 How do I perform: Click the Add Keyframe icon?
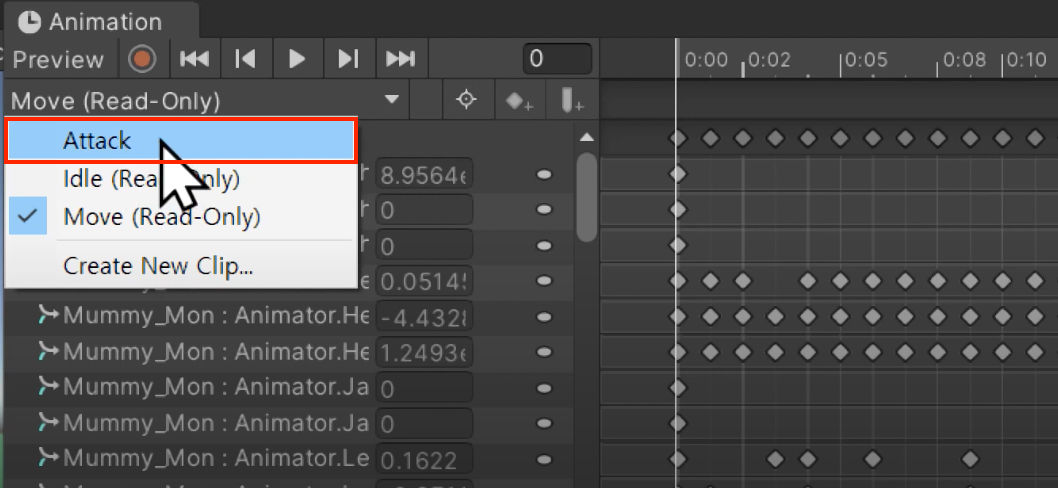coord(520,101)
